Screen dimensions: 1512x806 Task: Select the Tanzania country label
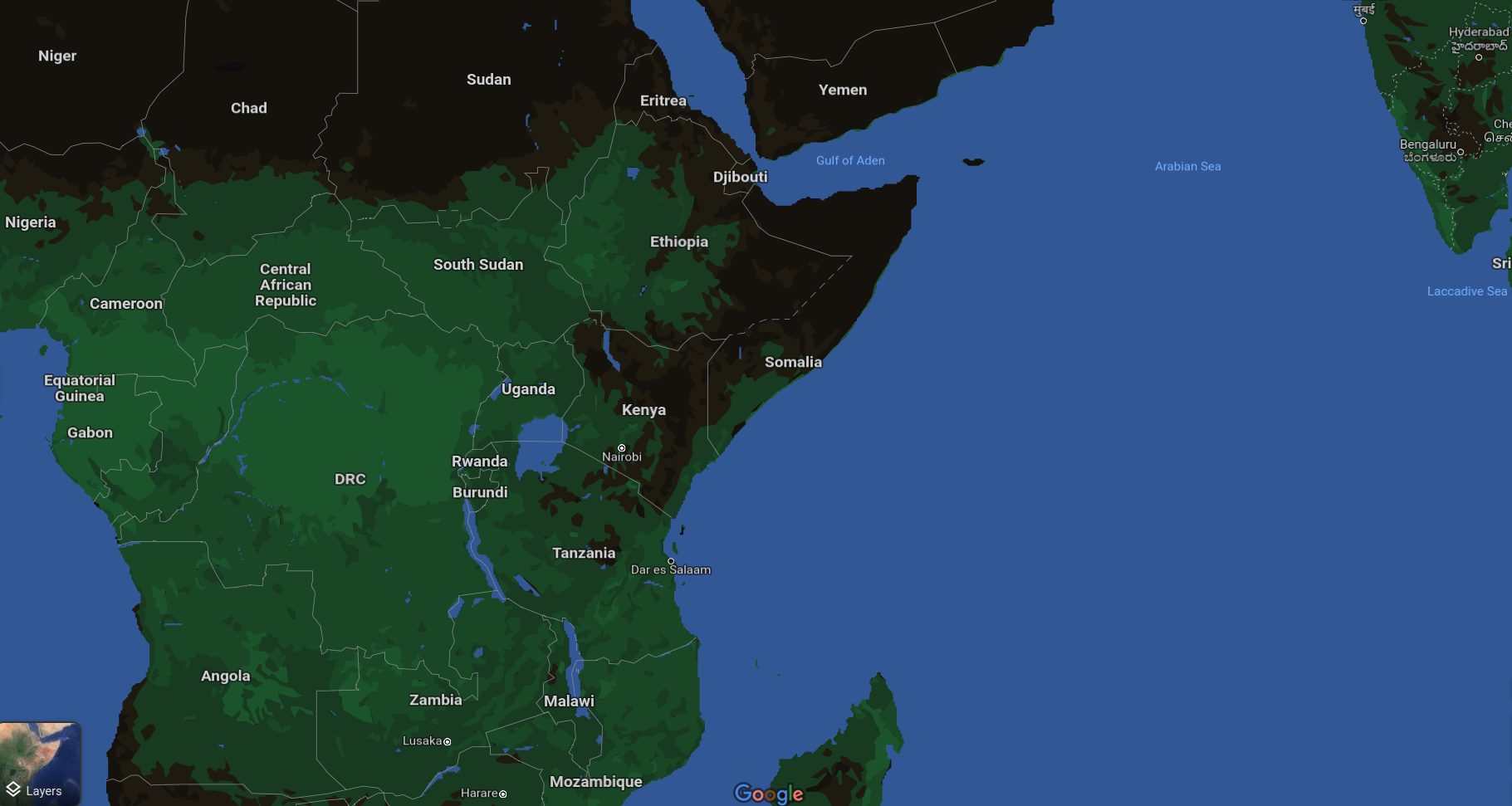[x=584, y=553]
